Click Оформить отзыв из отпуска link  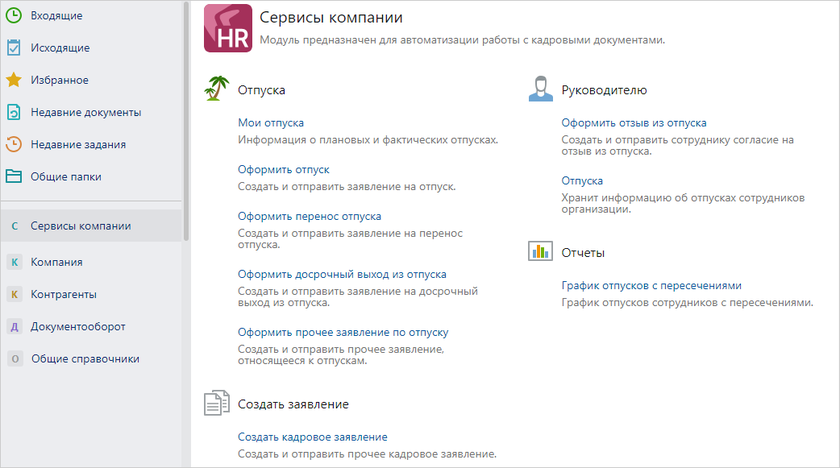coord(633,123)
